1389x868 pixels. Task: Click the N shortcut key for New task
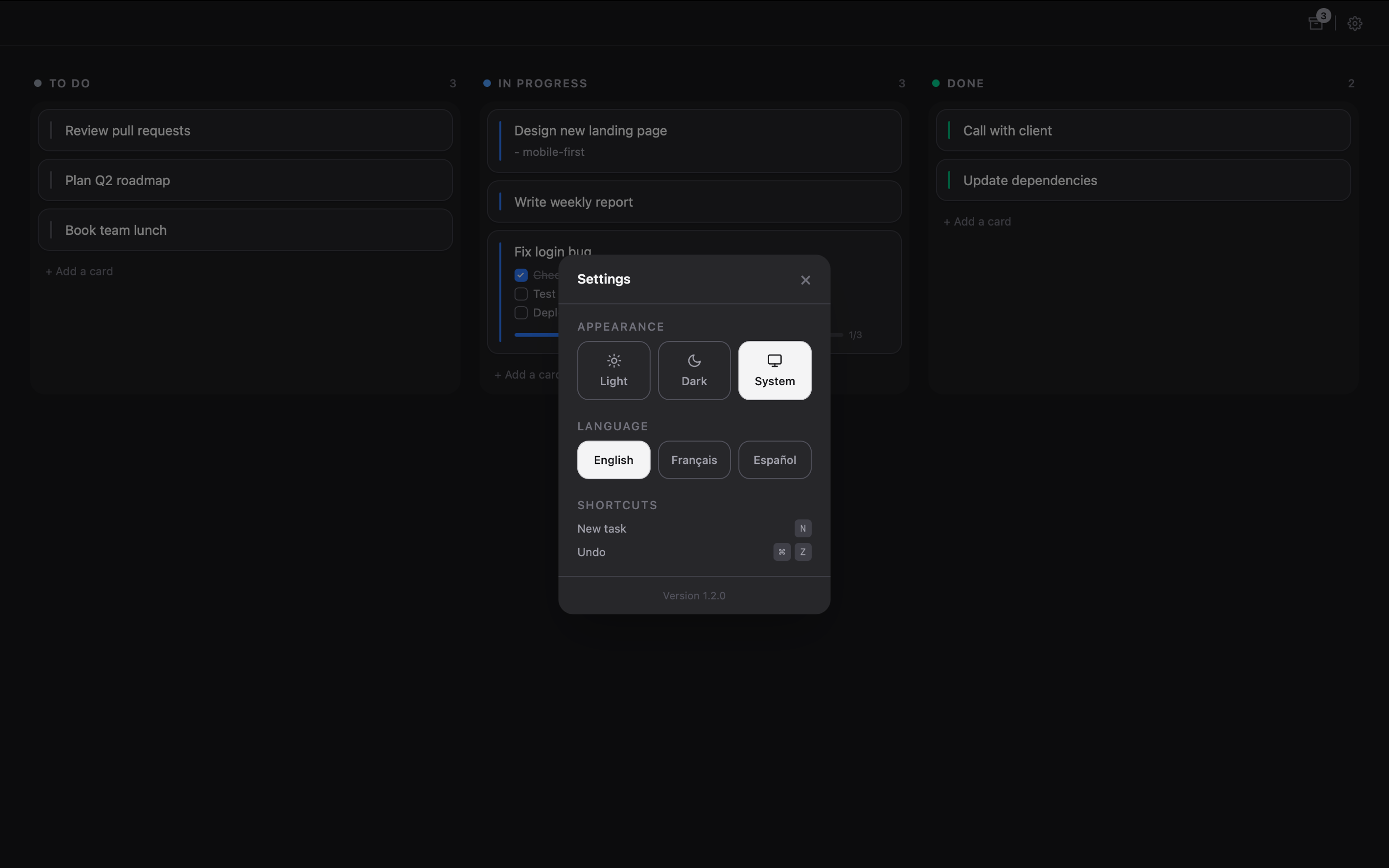[x=803, y=528]
